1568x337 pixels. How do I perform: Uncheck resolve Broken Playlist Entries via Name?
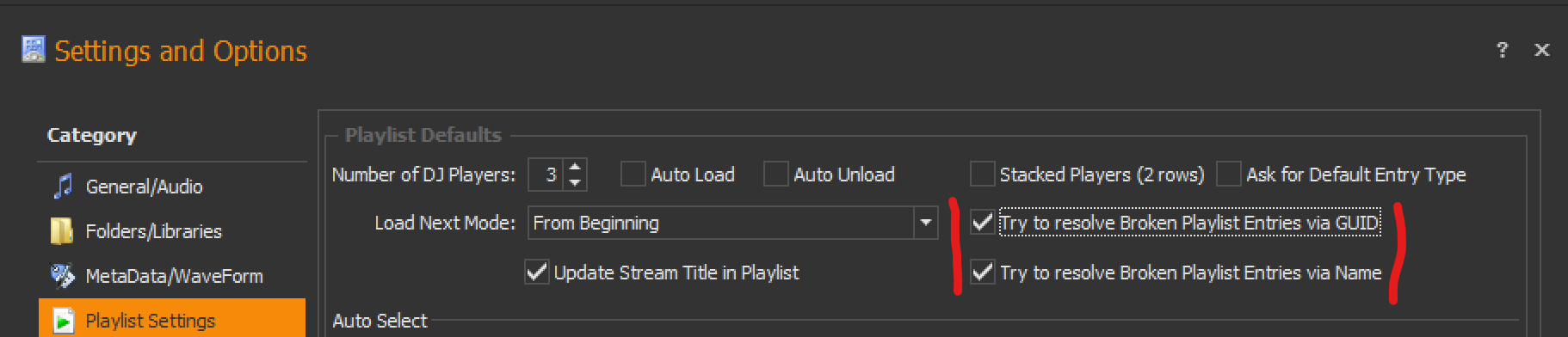coord(982,273)
